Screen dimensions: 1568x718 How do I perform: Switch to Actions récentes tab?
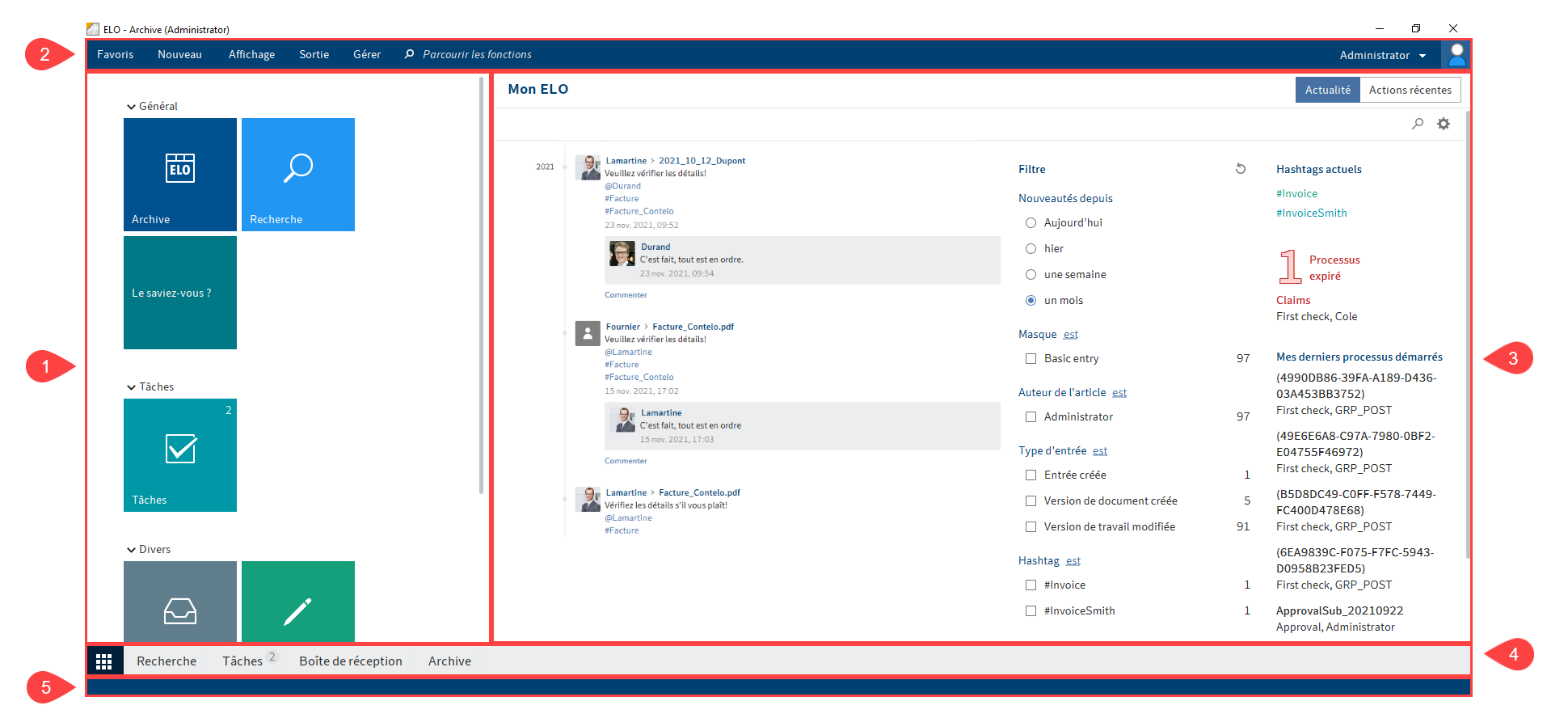1410,90
